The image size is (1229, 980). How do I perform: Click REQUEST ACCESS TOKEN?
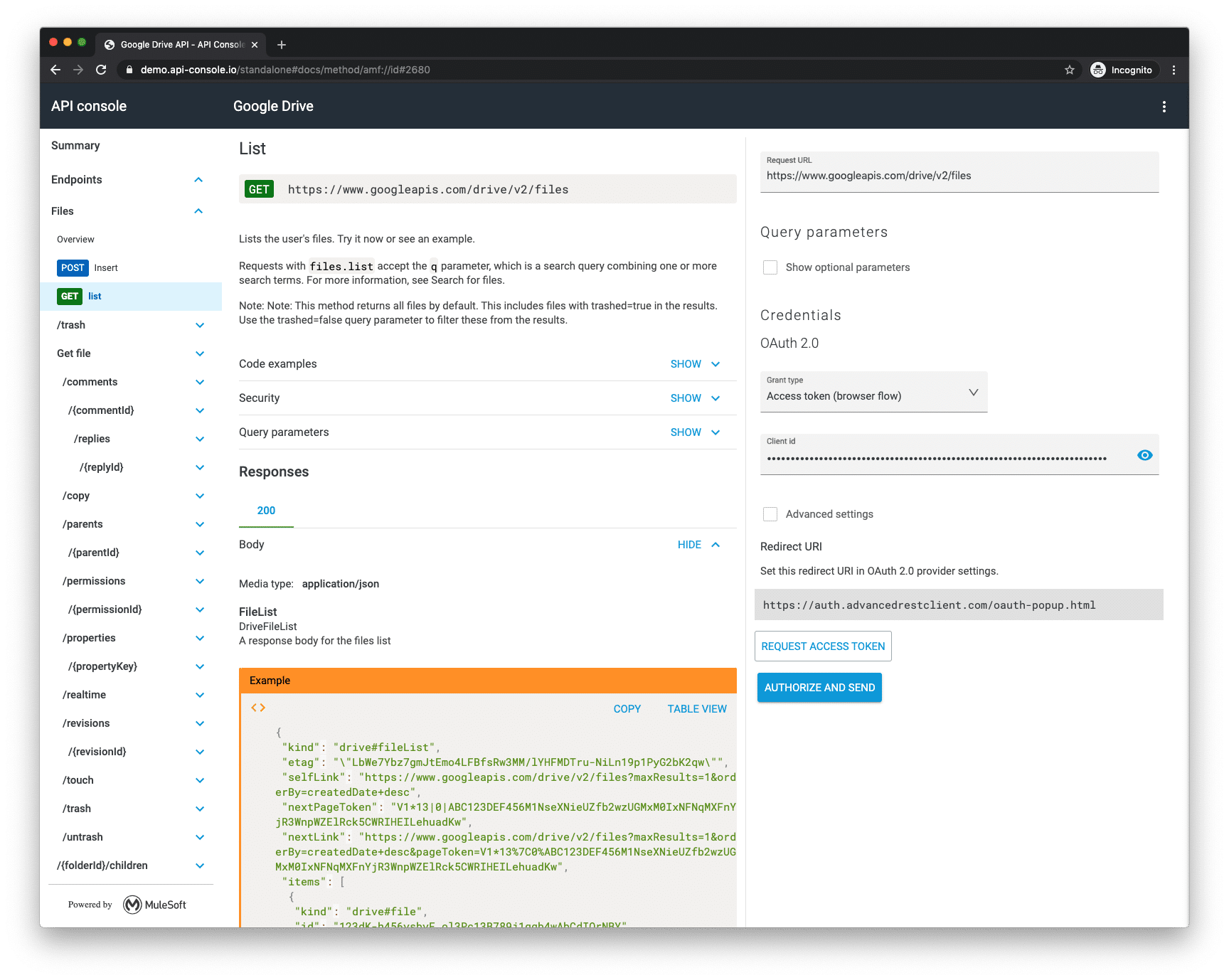click(823, 646)
